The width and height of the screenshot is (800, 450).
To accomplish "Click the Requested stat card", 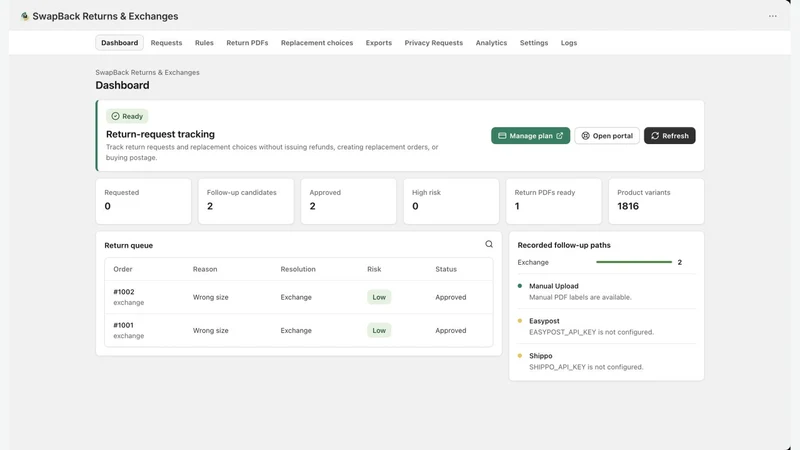I will tap(143, 201).
